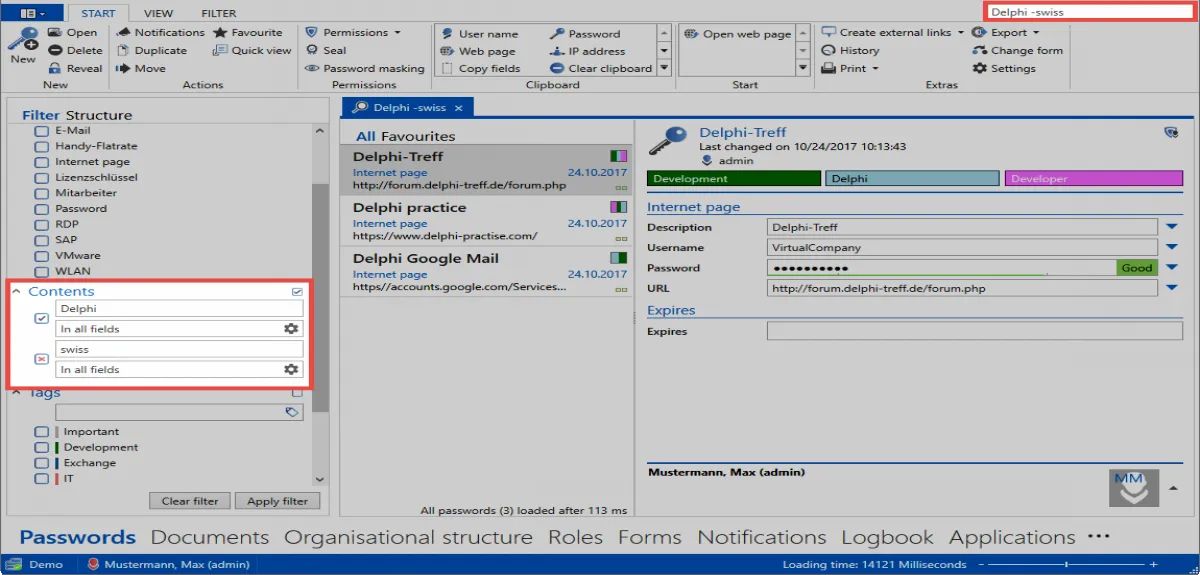Click Change form
Viewport: 1200px width, 575px height.
click(1017, 51)
